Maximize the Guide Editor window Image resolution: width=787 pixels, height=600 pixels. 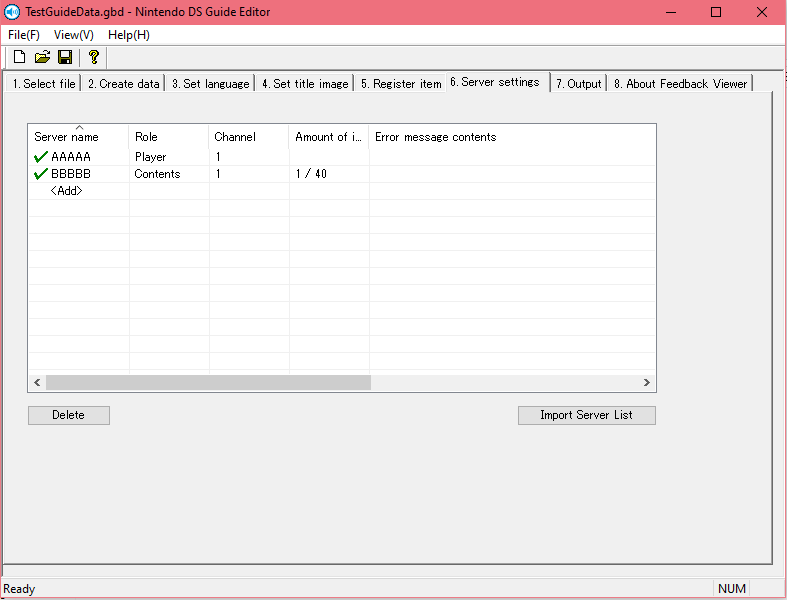click(716, 12)
